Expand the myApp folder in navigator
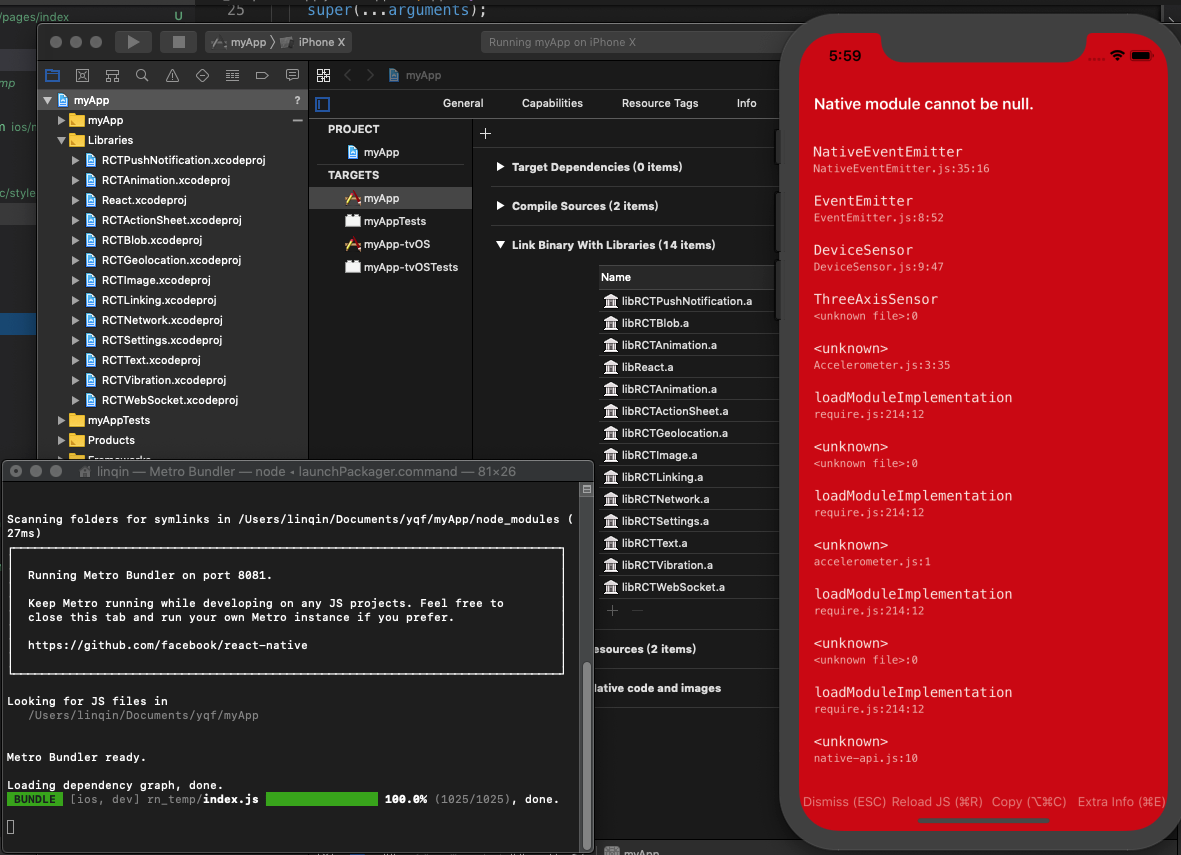The height and width of the screenshot is (855, 1181). click(61, 121)
